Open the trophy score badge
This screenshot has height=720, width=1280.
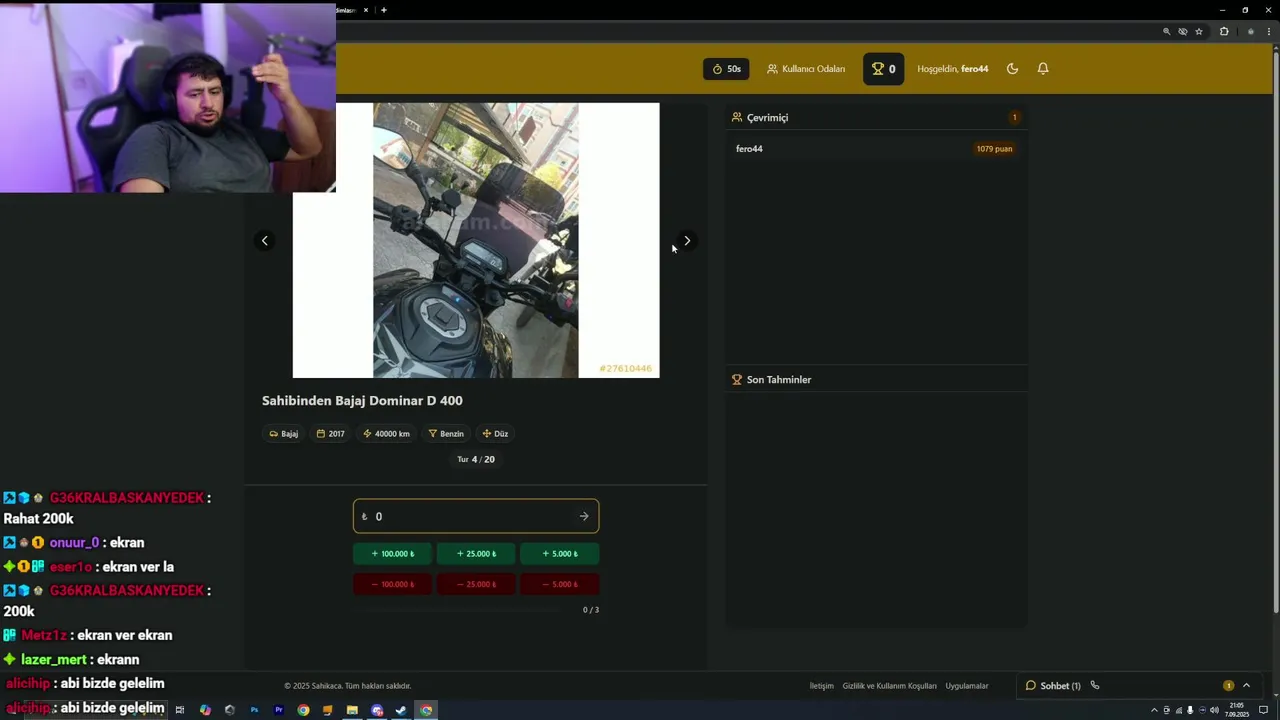[x=883, y=69]
